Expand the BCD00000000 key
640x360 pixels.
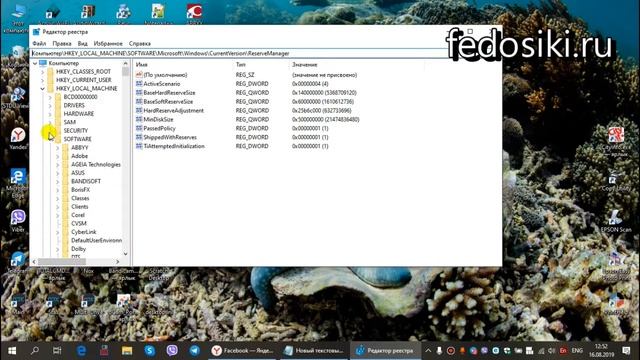tap(50, 97)
